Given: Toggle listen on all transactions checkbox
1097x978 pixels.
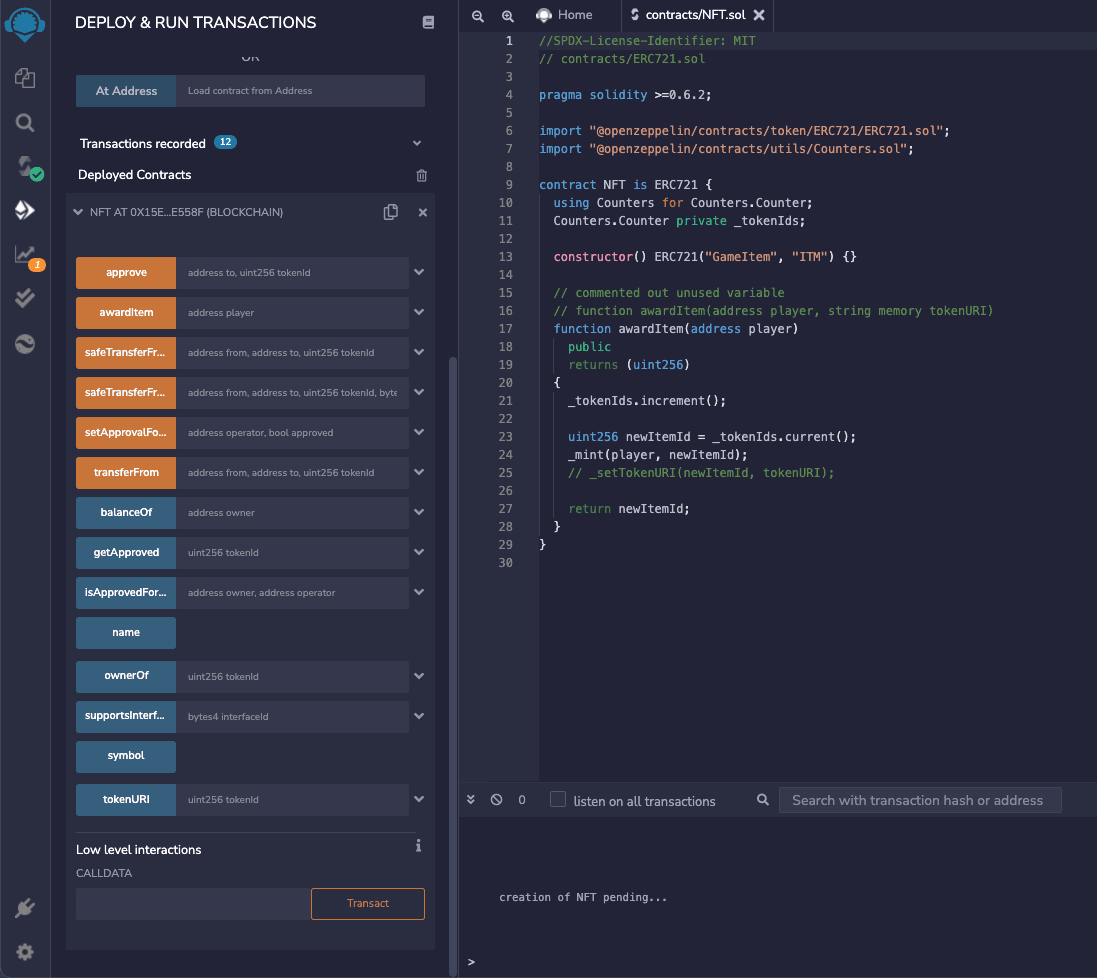Looking at the screenshot, I should point(558,799).
